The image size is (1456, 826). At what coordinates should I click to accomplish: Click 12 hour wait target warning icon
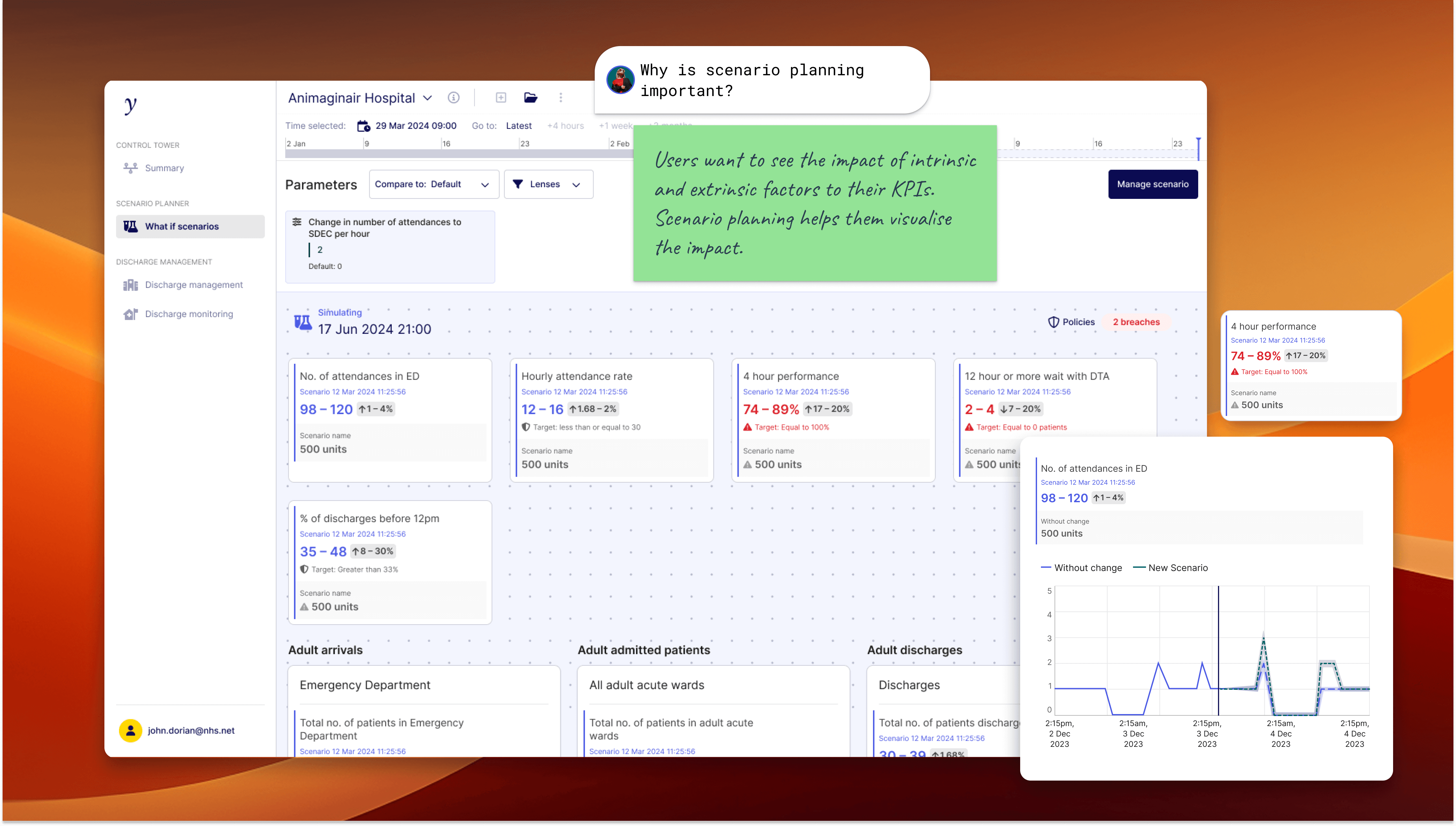click(969, 427)
